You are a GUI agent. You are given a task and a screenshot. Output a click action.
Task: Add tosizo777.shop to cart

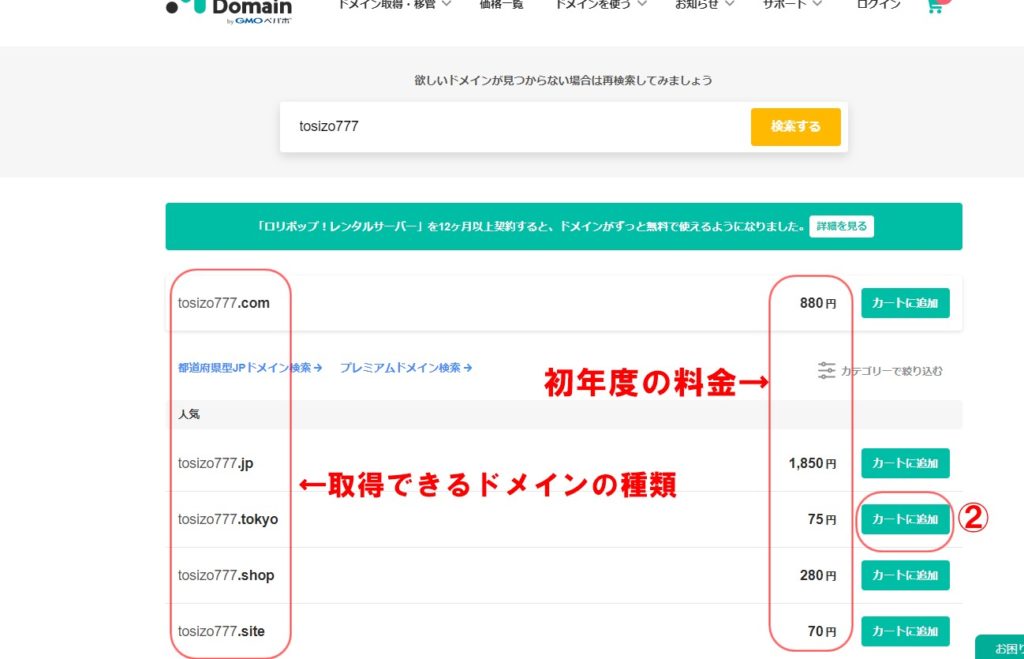(x=905, y=575)
